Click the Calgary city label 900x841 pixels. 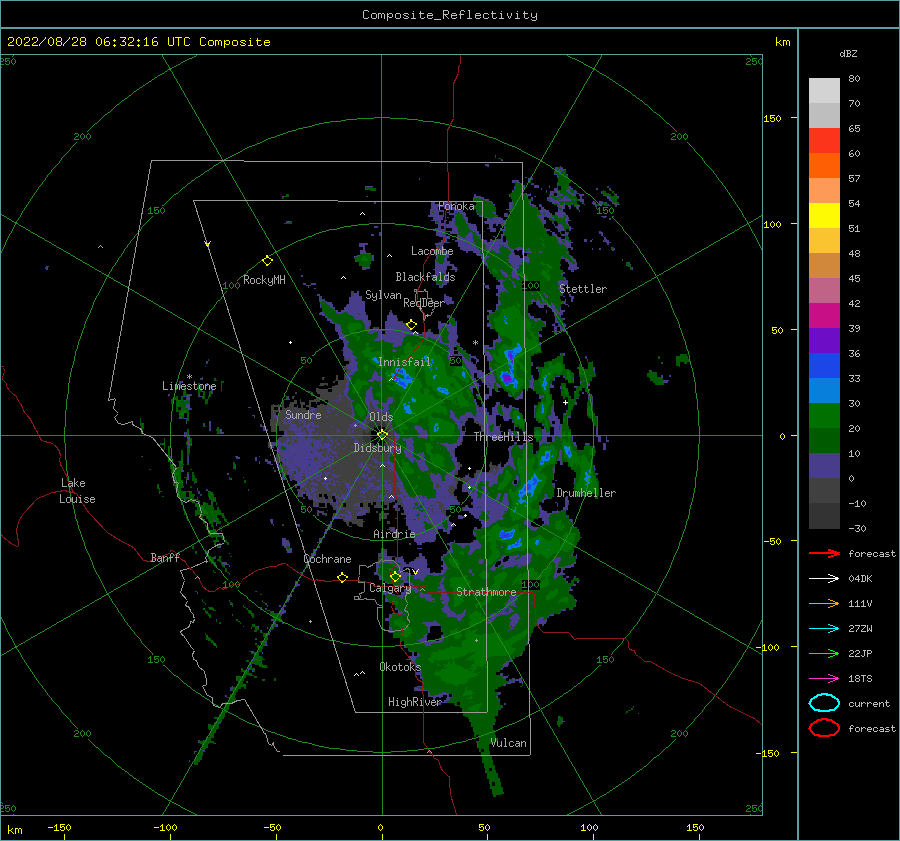point(390,588)
